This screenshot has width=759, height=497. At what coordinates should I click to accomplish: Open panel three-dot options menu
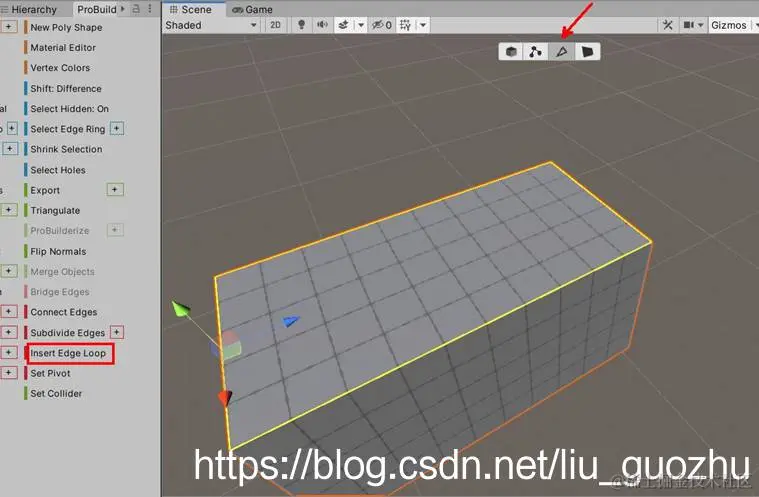[150, 9]
